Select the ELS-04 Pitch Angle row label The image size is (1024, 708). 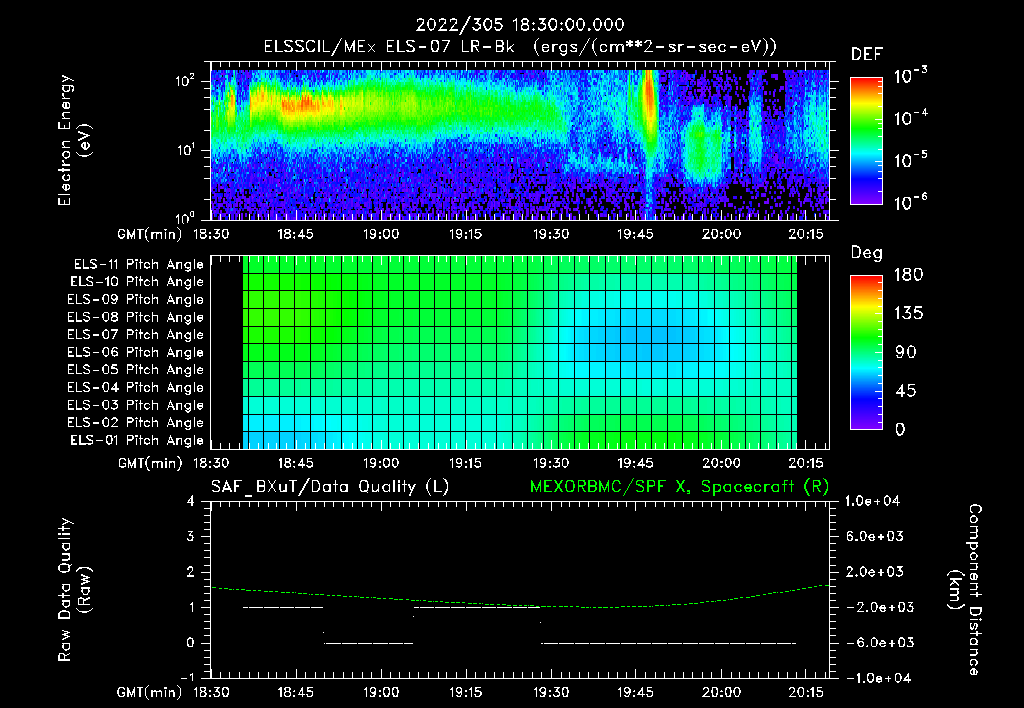[136, 387]
